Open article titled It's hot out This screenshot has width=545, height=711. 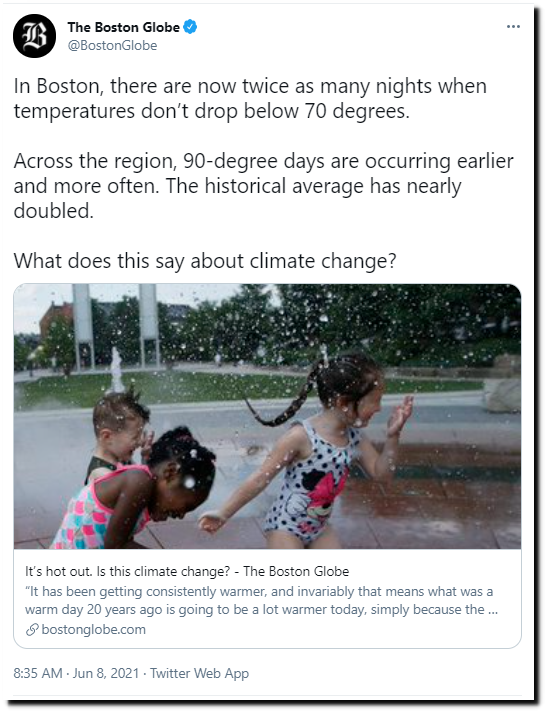[187, 571]
